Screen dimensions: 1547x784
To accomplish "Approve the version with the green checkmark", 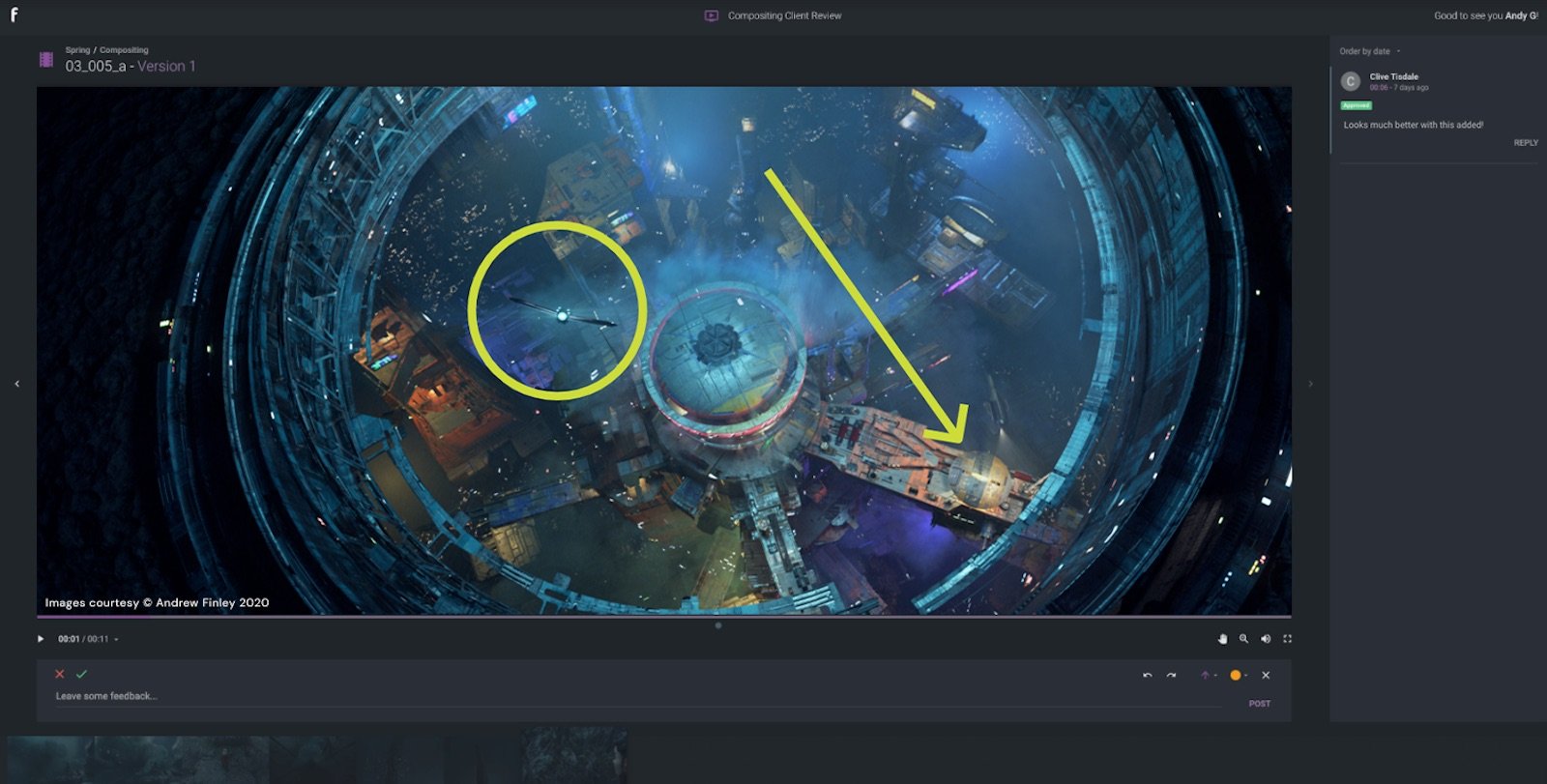I will point(81,674).
